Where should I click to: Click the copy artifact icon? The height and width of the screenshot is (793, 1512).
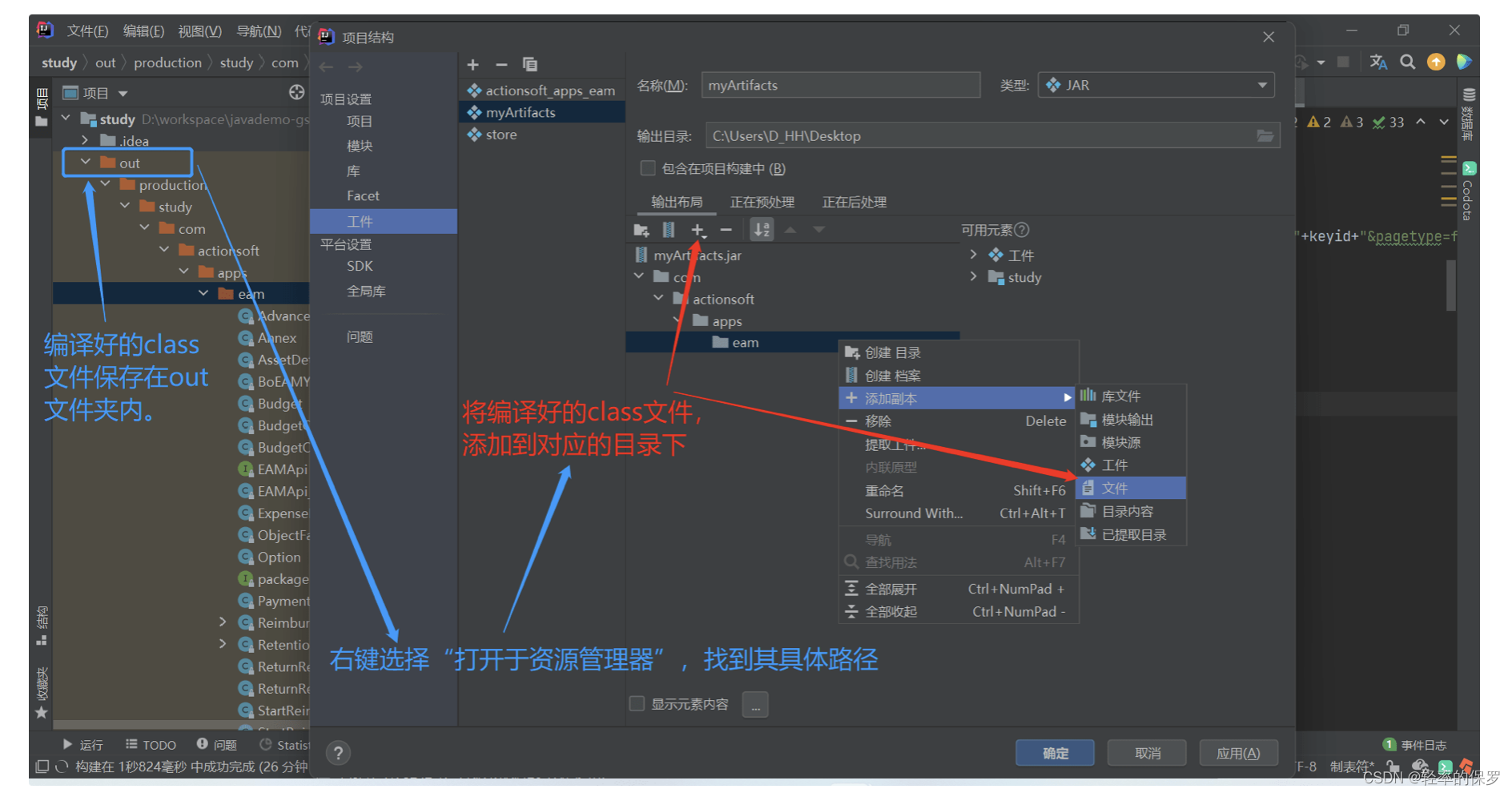[530, 65]
